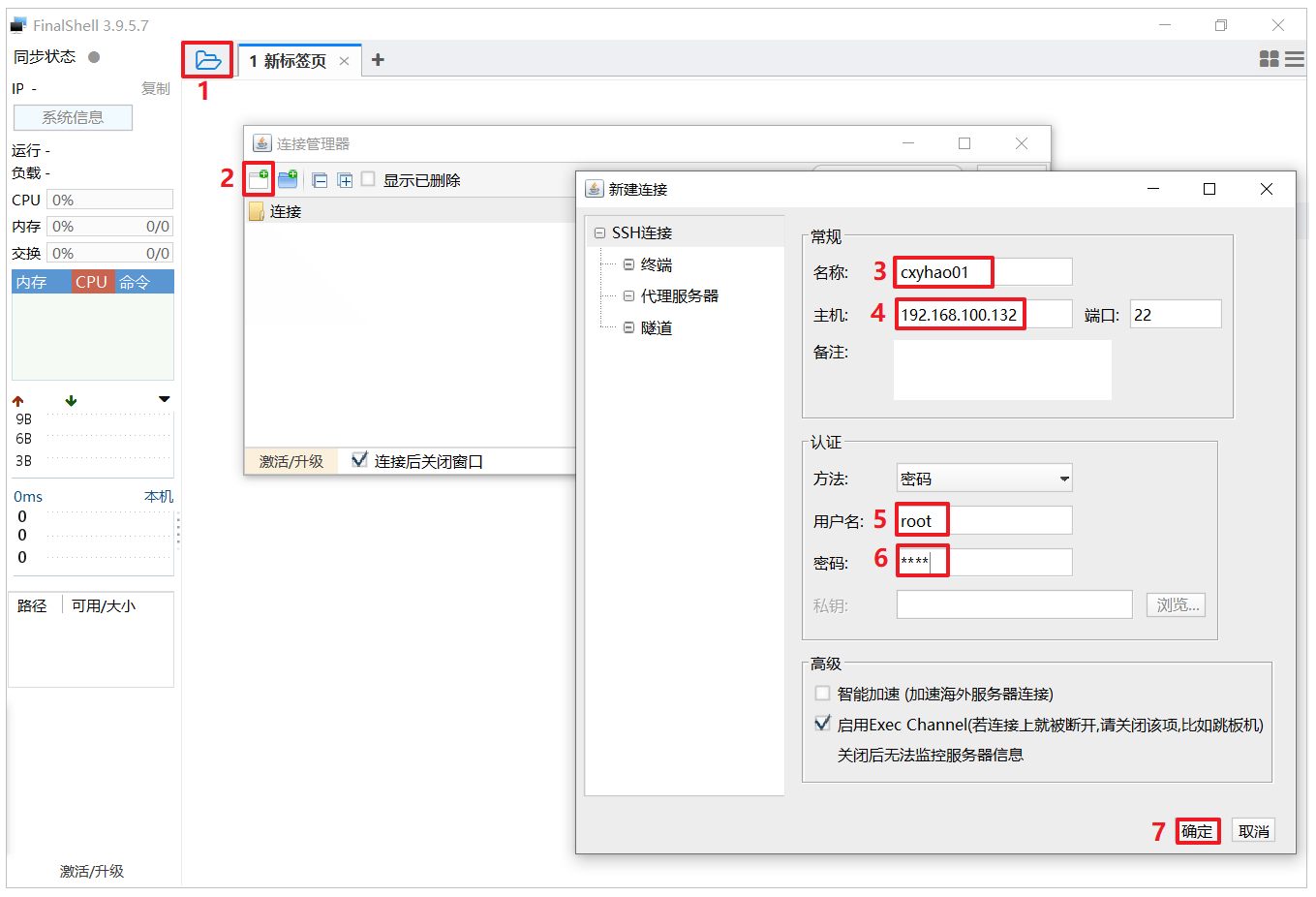Click the 系统信息 button
1316x897 pixels.
73,117
